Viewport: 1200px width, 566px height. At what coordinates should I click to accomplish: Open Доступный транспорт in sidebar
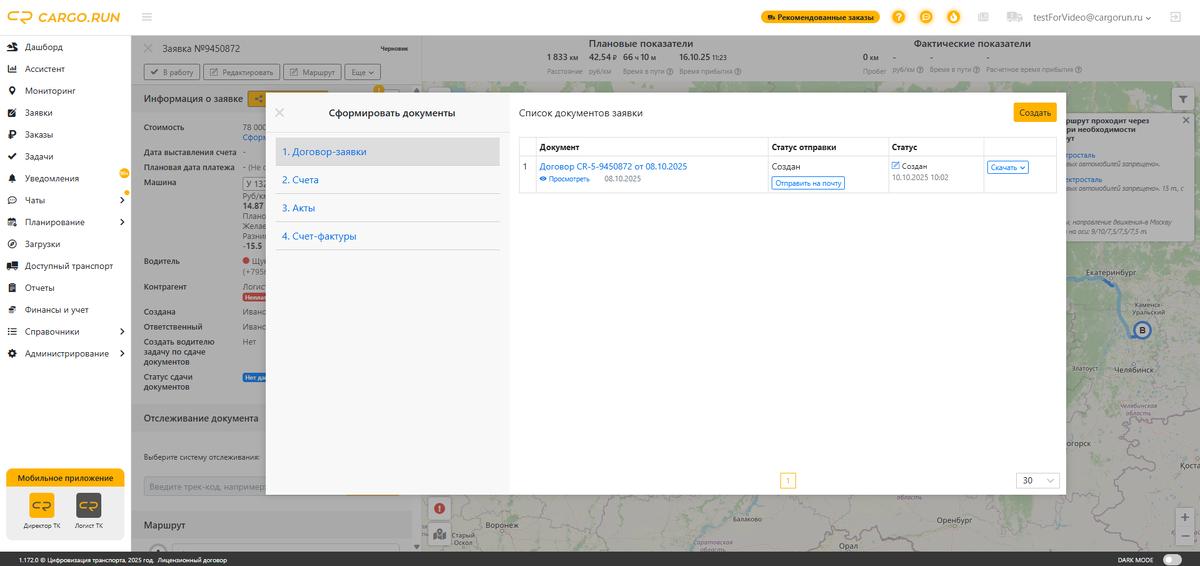tap(65, 266)
